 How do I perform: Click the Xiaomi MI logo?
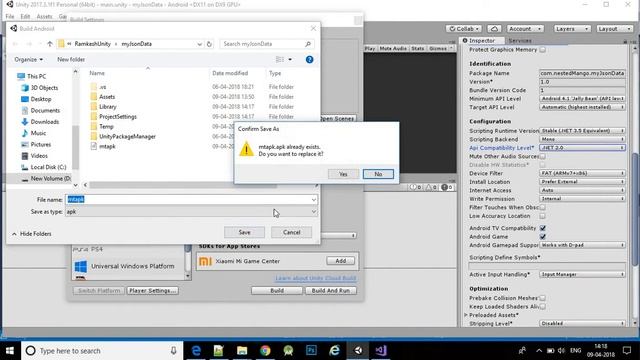point(205,261)
